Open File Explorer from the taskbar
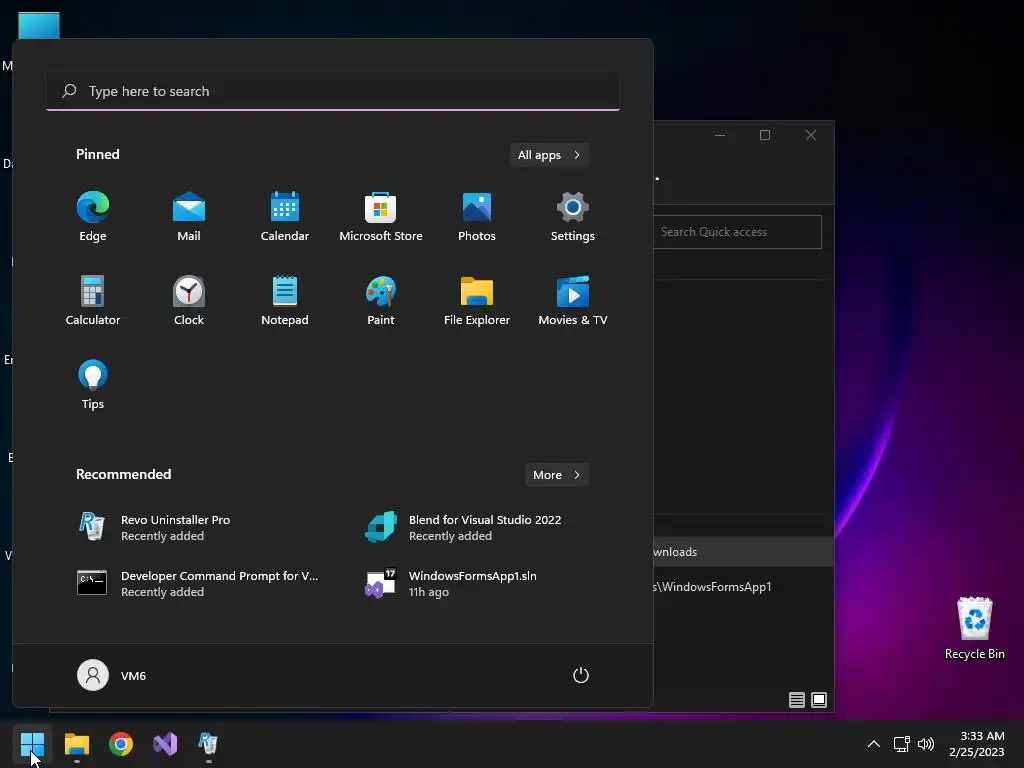Viewport: 1024px width, 768px height. [76, 744]
